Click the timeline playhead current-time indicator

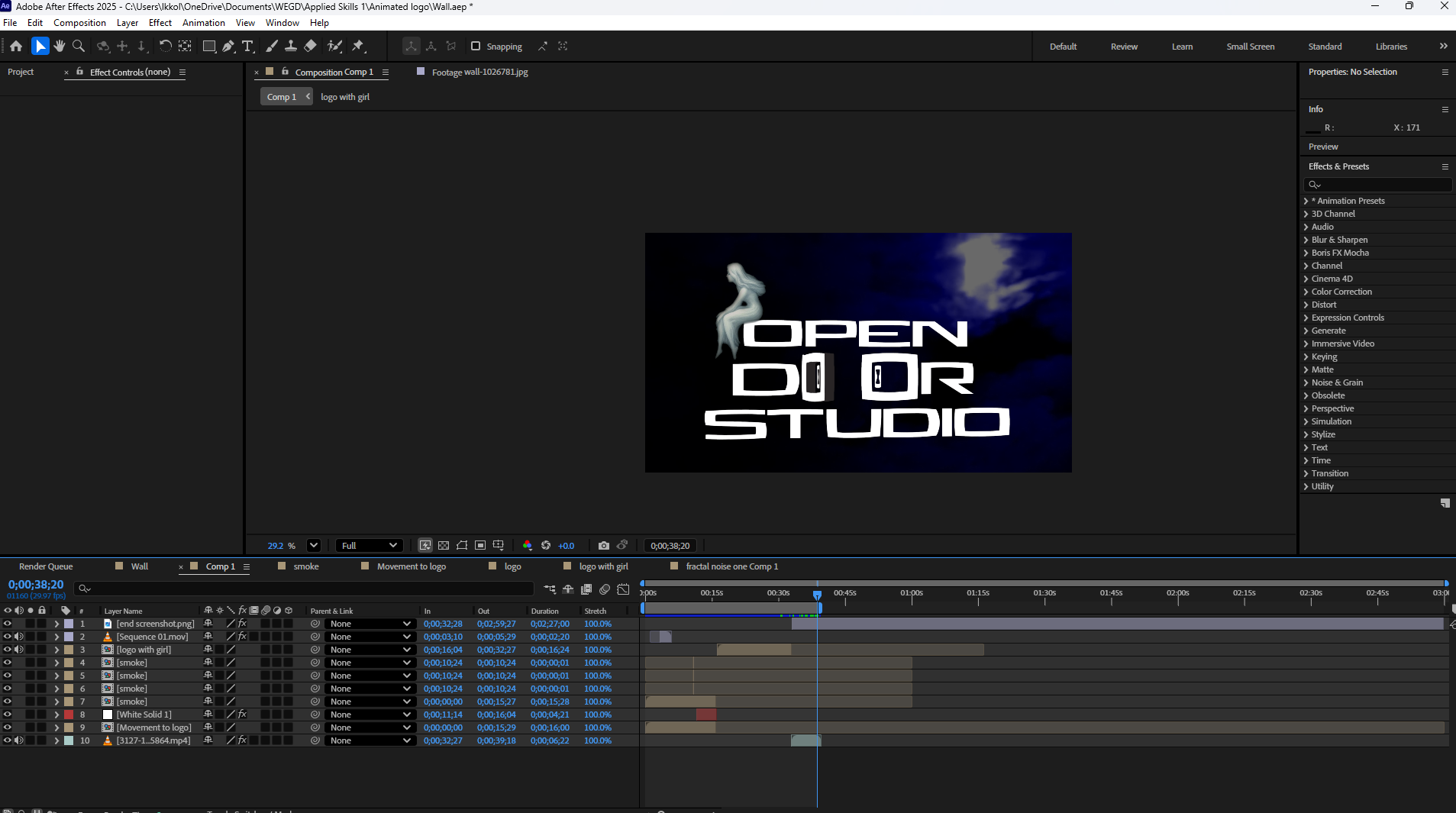click(x=817, y=594)
